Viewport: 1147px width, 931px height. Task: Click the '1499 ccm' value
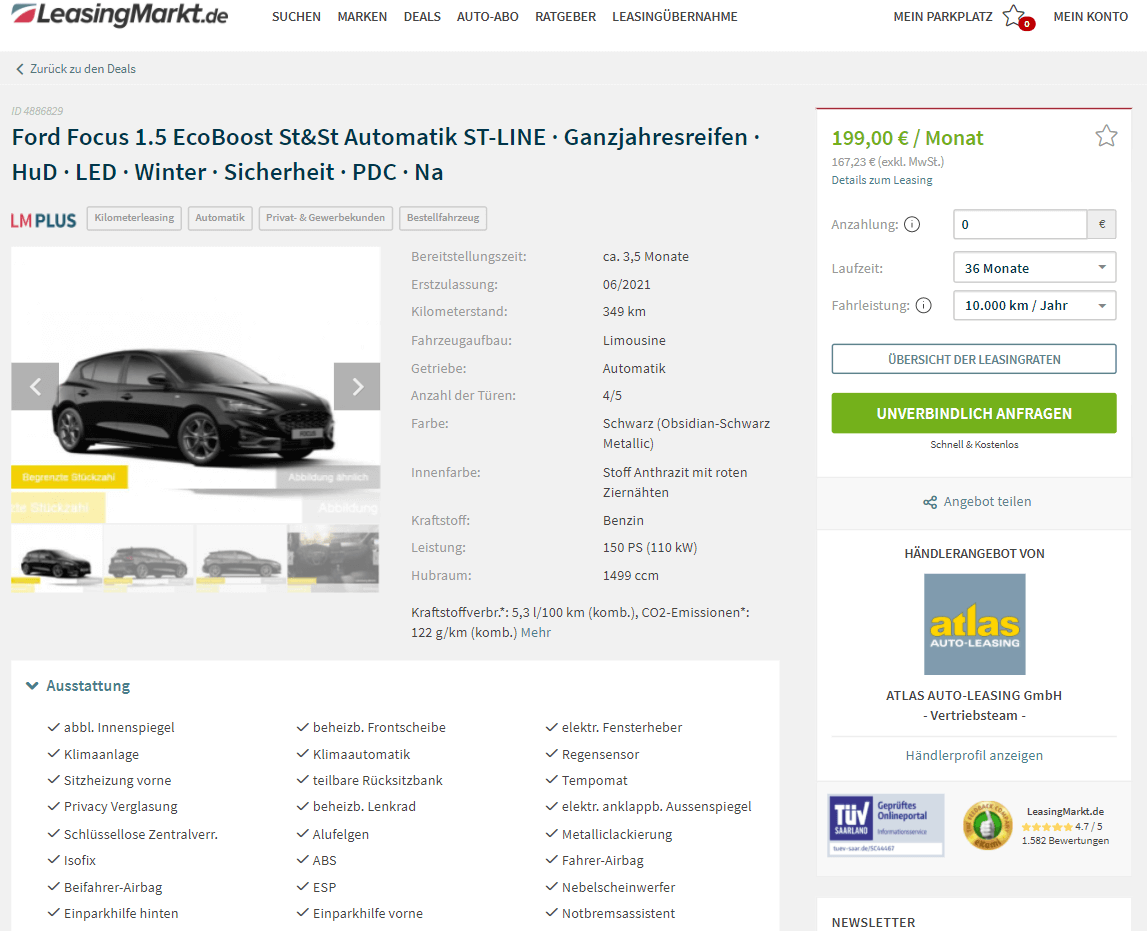[x=631, y=576]
